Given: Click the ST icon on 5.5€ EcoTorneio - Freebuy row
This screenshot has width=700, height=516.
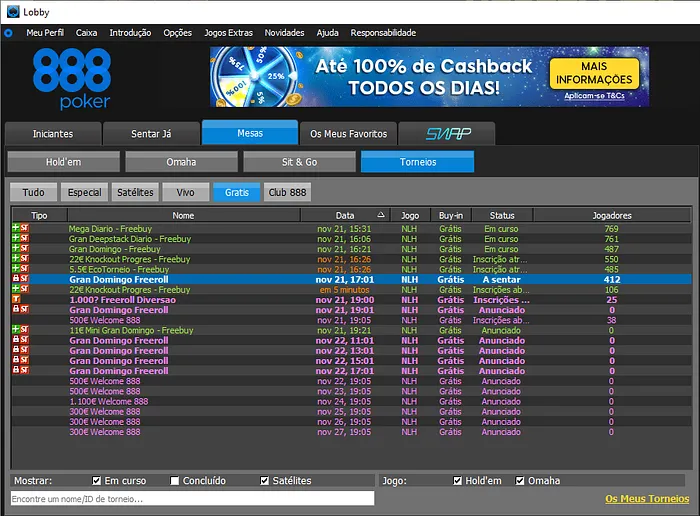Looking at the screenshot, I should pos(24,268).
